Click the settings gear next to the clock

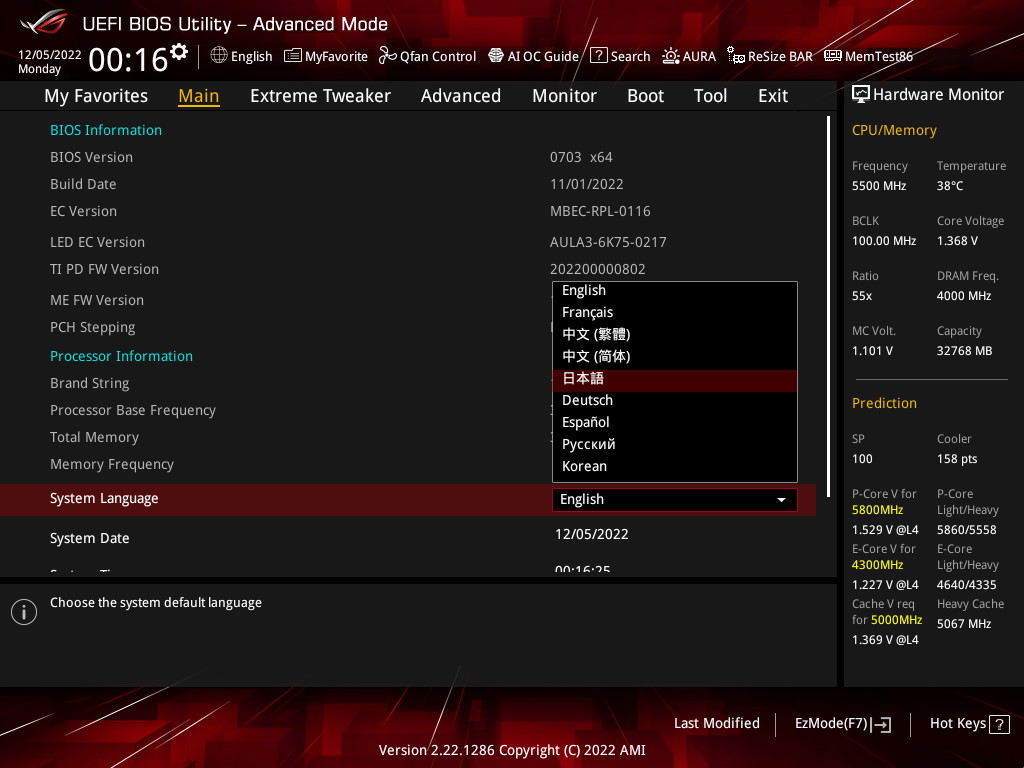pos(179,52)
